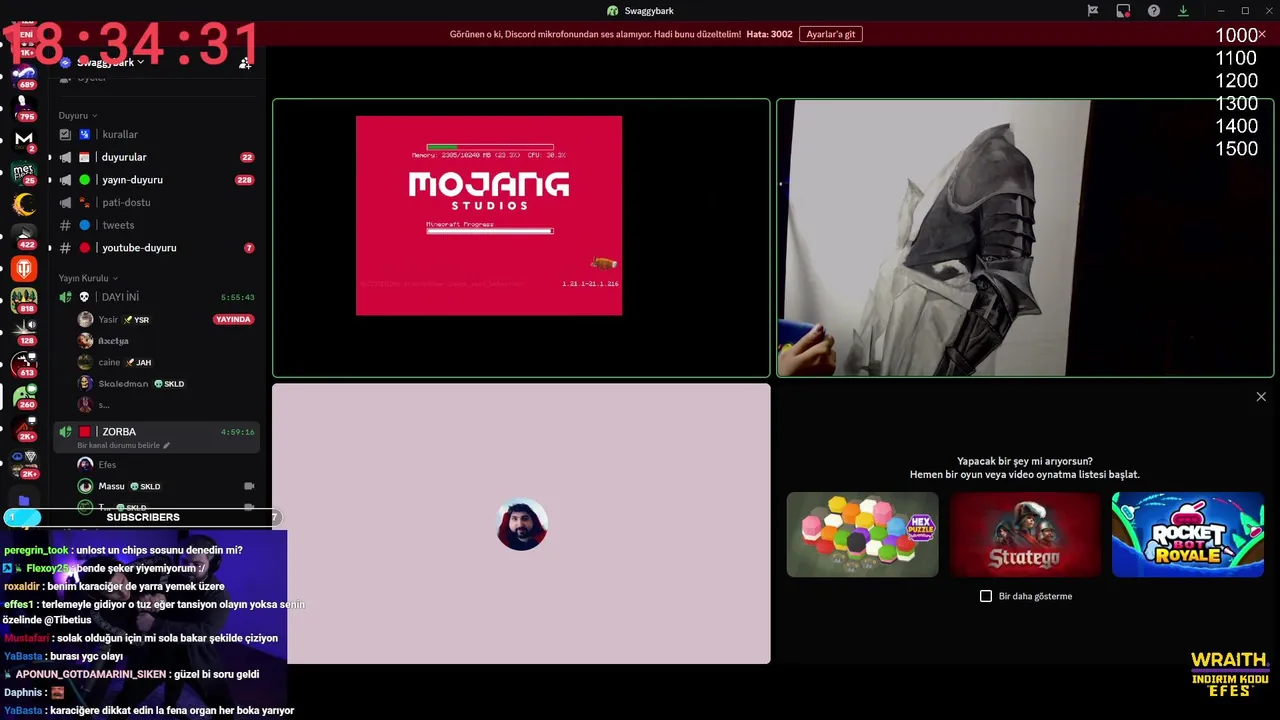Open the tweets channel
1280x720 pixels.
tap(156, 225)
